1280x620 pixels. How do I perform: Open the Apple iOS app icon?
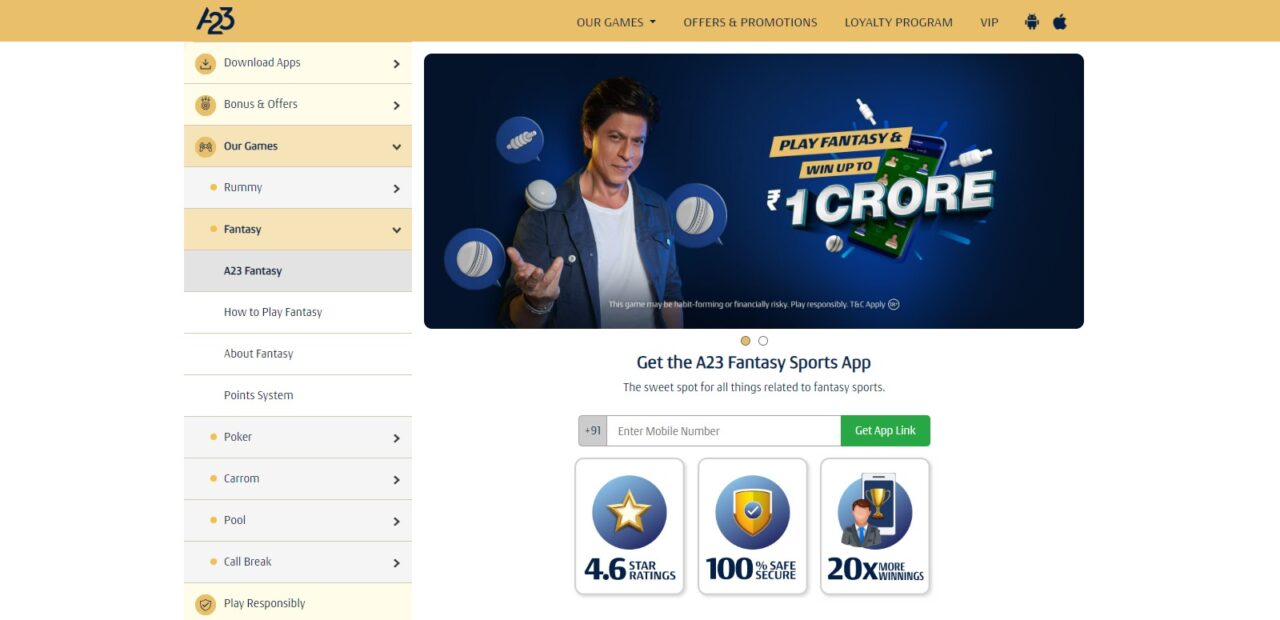(x=1060, y=22)
